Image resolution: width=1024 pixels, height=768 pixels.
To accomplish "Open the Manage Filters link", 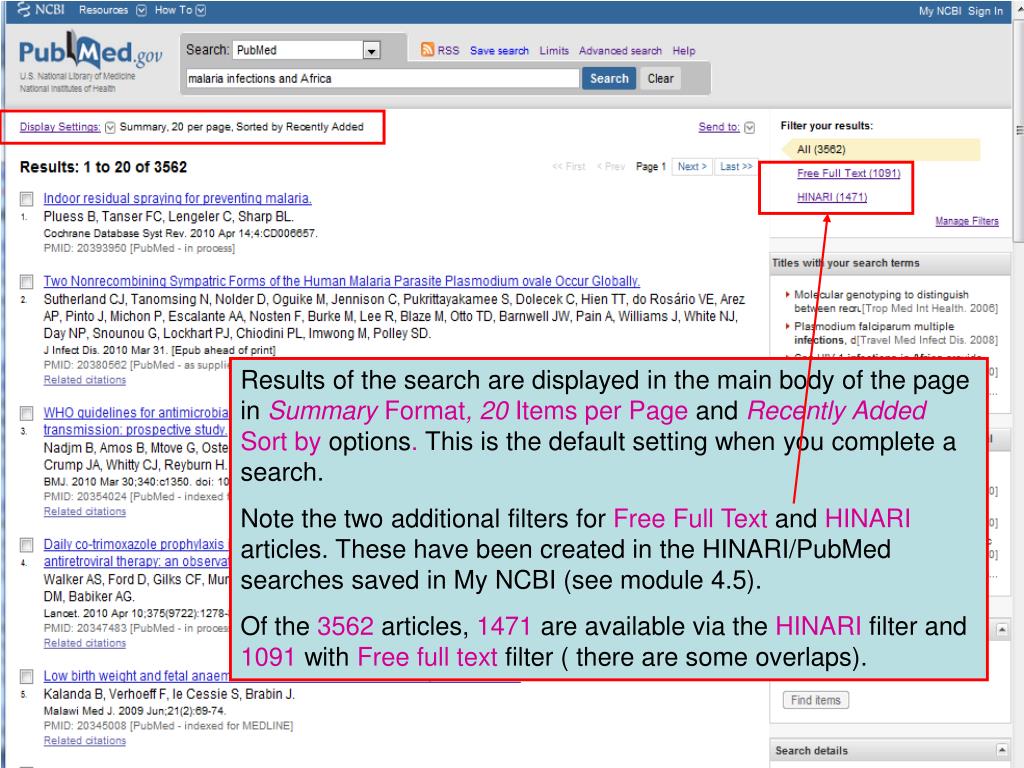I will [967, 221].
